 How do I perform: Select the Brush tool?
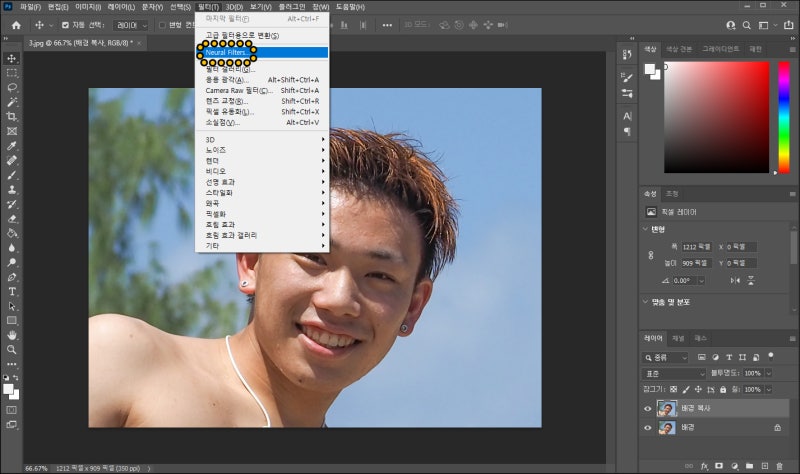tap(12, 175)
